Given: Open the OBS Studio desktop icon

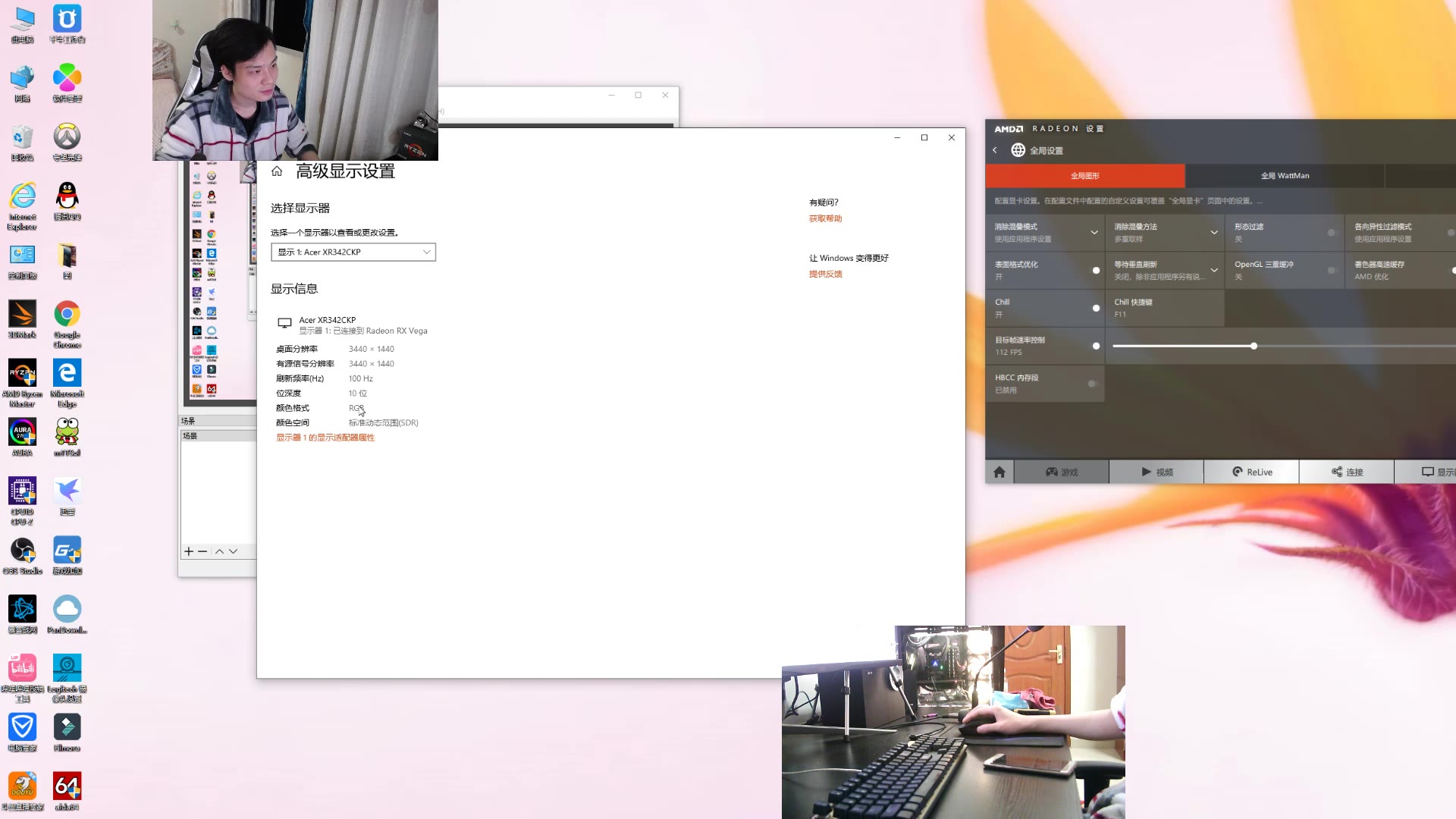Looking at the screenshot, I should coord(22,551).
